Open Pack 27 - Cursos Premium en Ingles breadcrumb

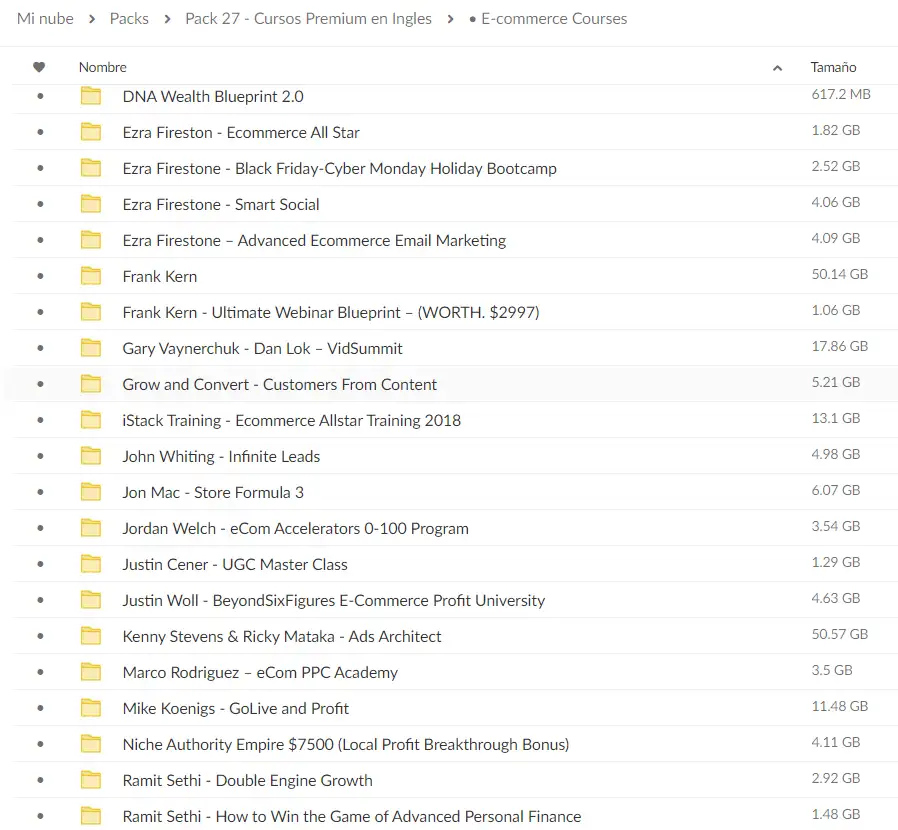click(308, 18)
